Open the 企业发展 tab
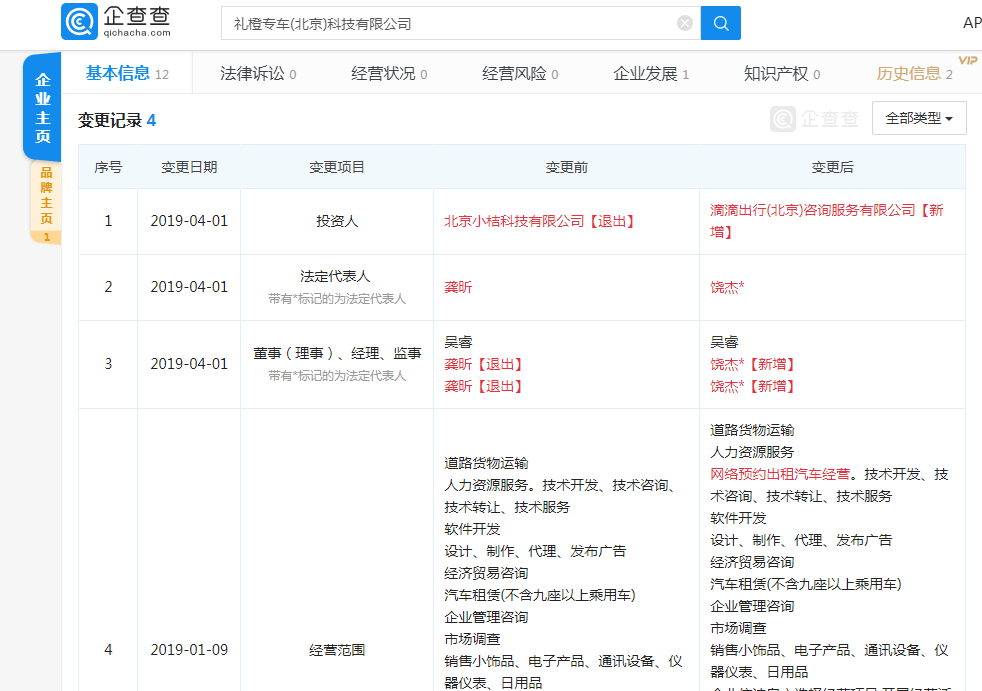Image resolution: width=982 pixels, height=691 pixels. 651,73
